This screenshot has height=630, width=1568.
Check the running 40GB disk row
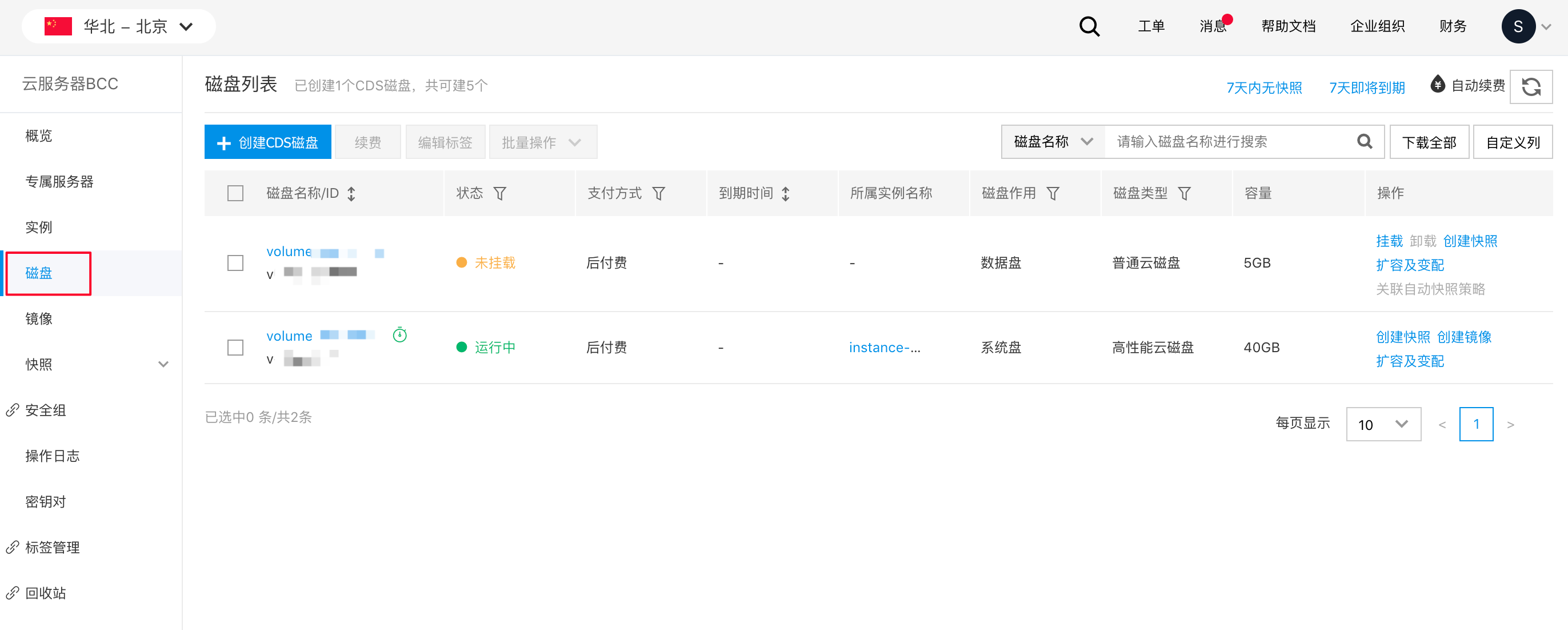(x=235, y=348)
